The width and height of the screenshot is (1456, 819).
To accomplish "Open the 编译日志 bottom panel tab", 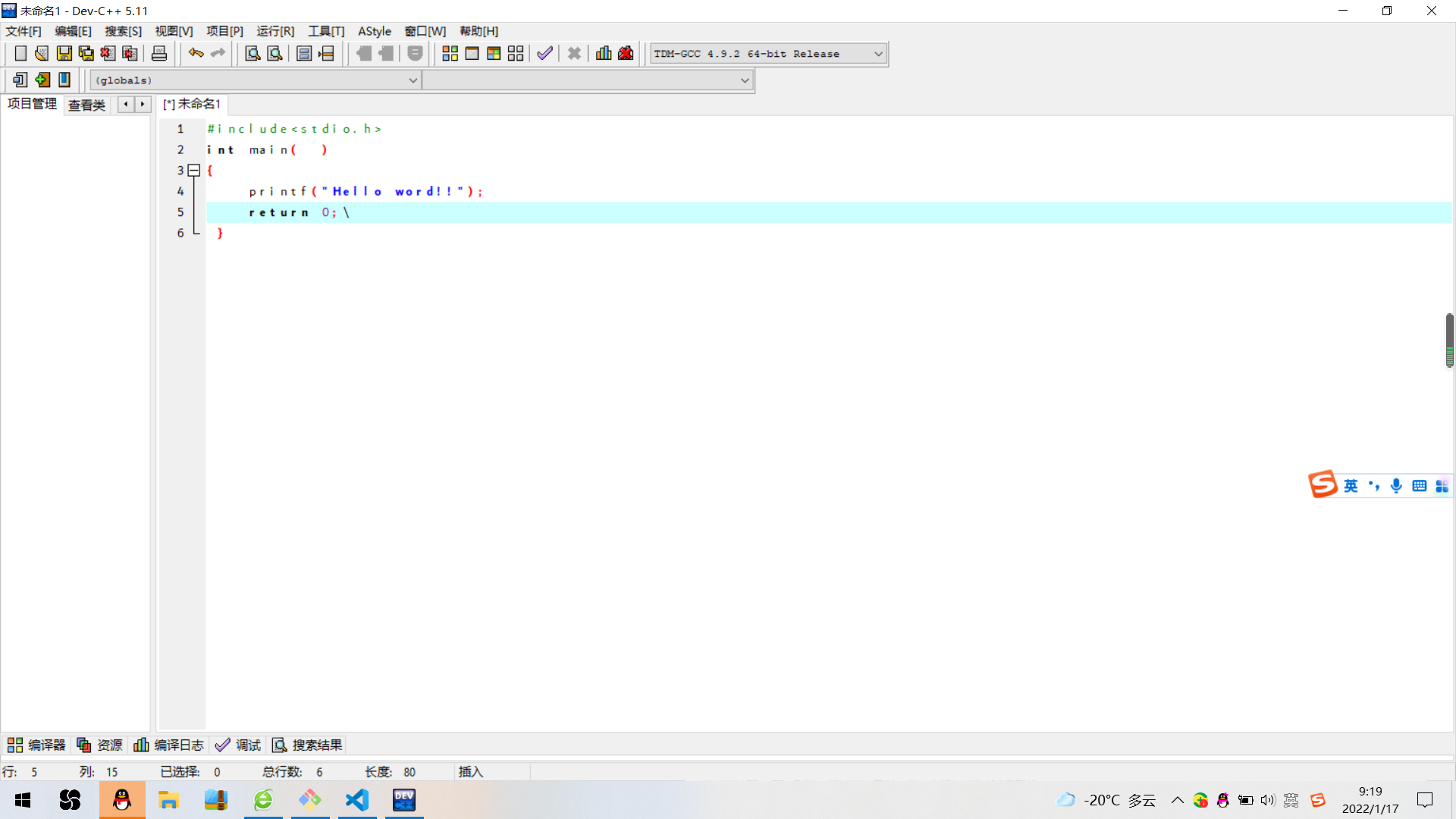I will click(x=169, y=745).
